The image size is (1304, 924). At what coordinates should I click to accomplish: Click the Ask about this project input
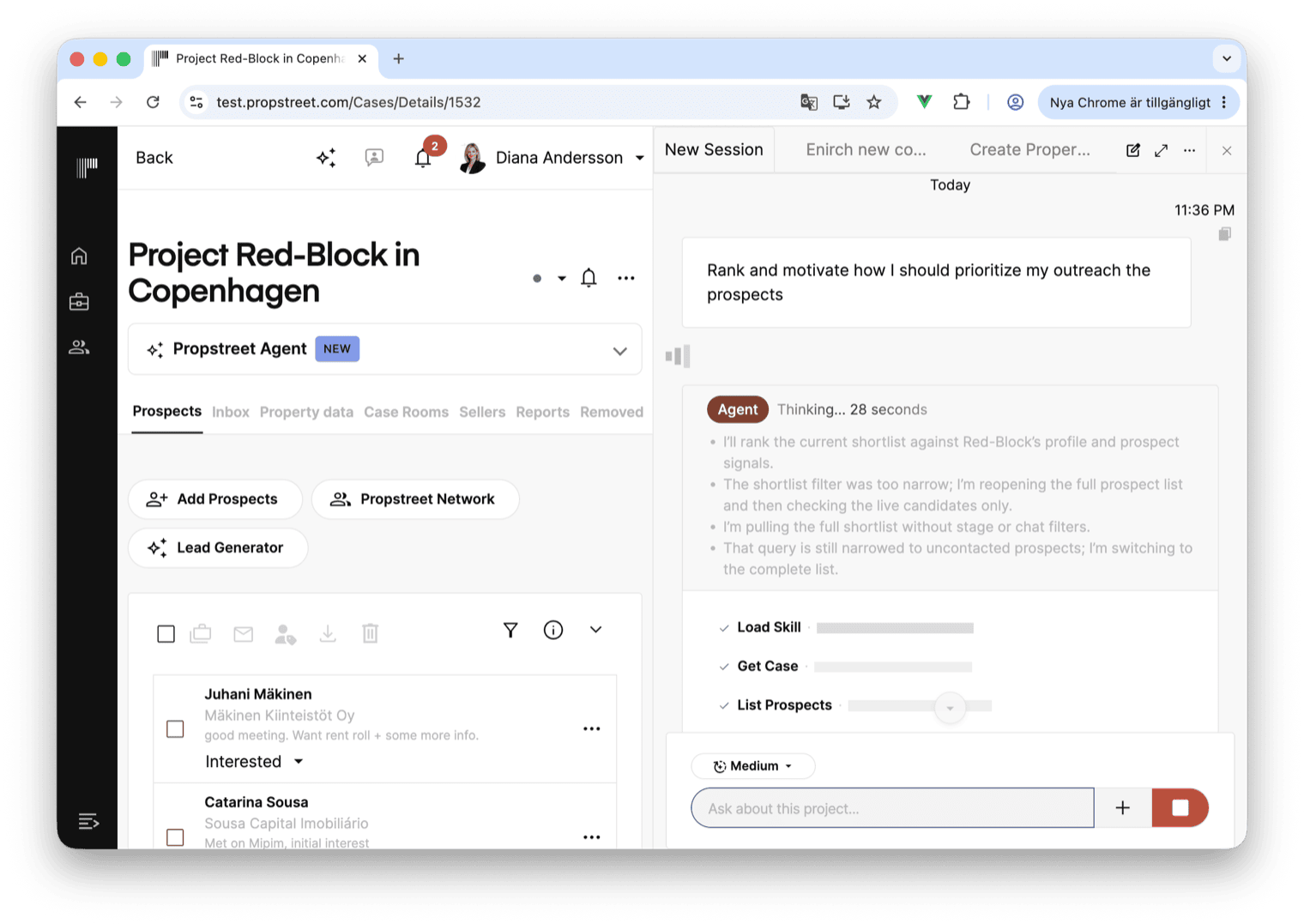point(892,808)
